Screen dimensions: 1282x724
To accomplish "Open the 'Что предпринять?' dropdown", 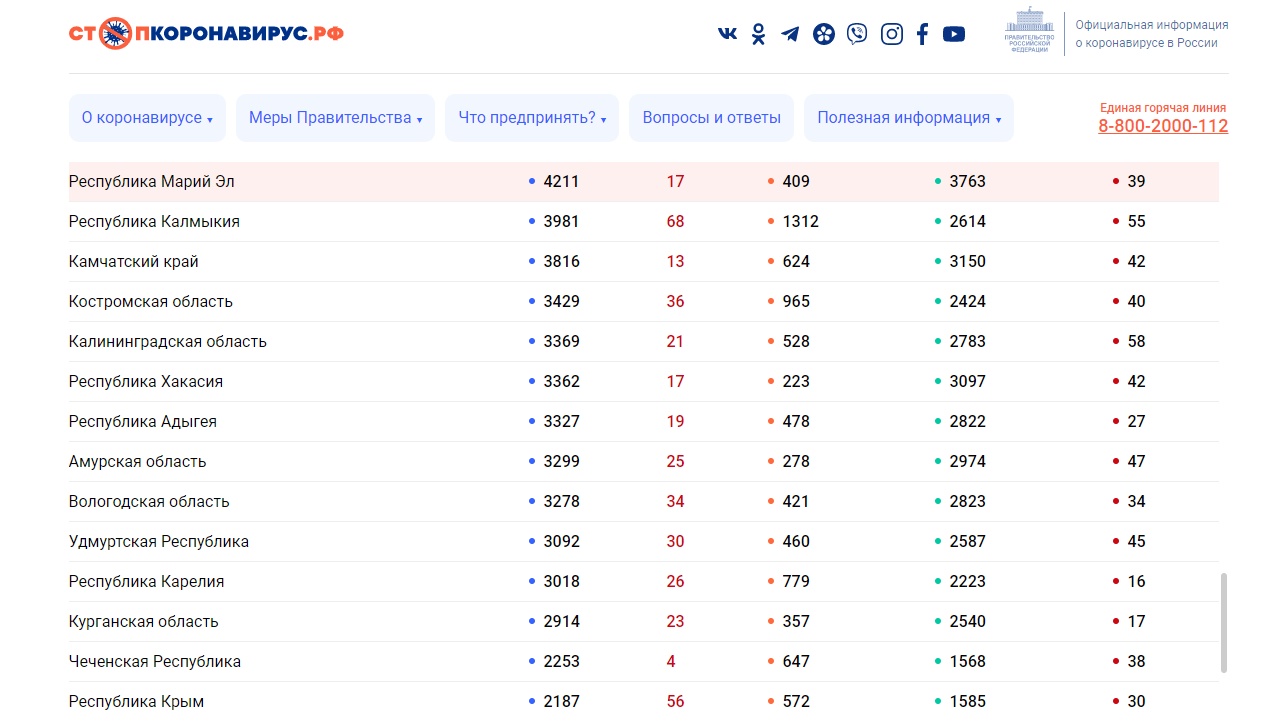I will point(532,118).
